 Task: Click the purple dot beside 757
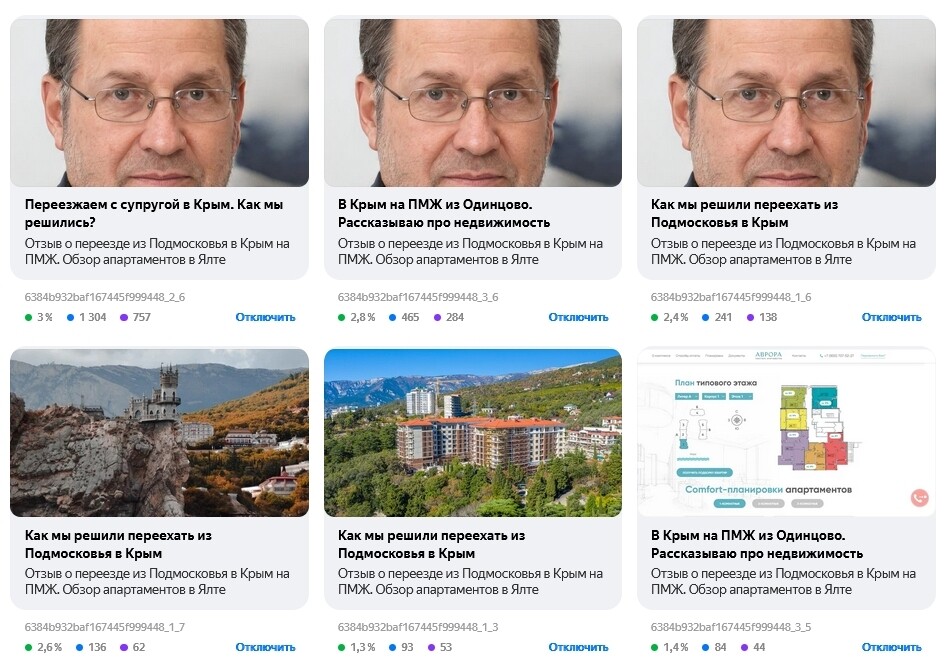click(x=124, y=317)
